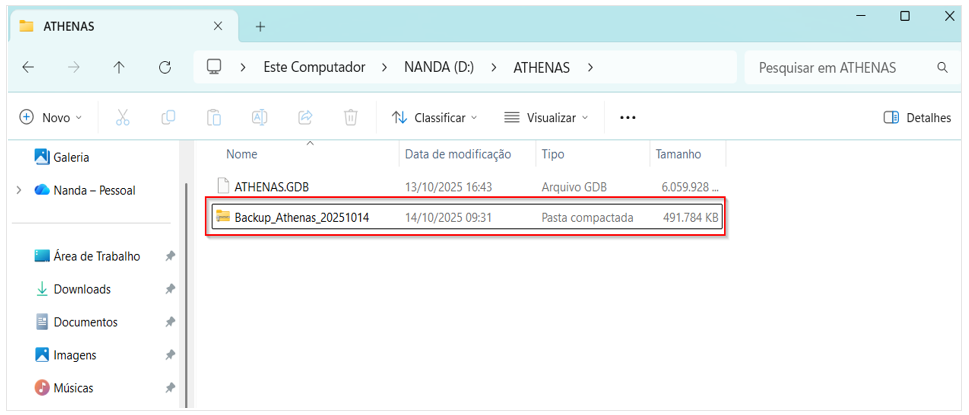Sort files by Data de modificação column
This screenshot has width=969, height=415.
click(457, 154)
